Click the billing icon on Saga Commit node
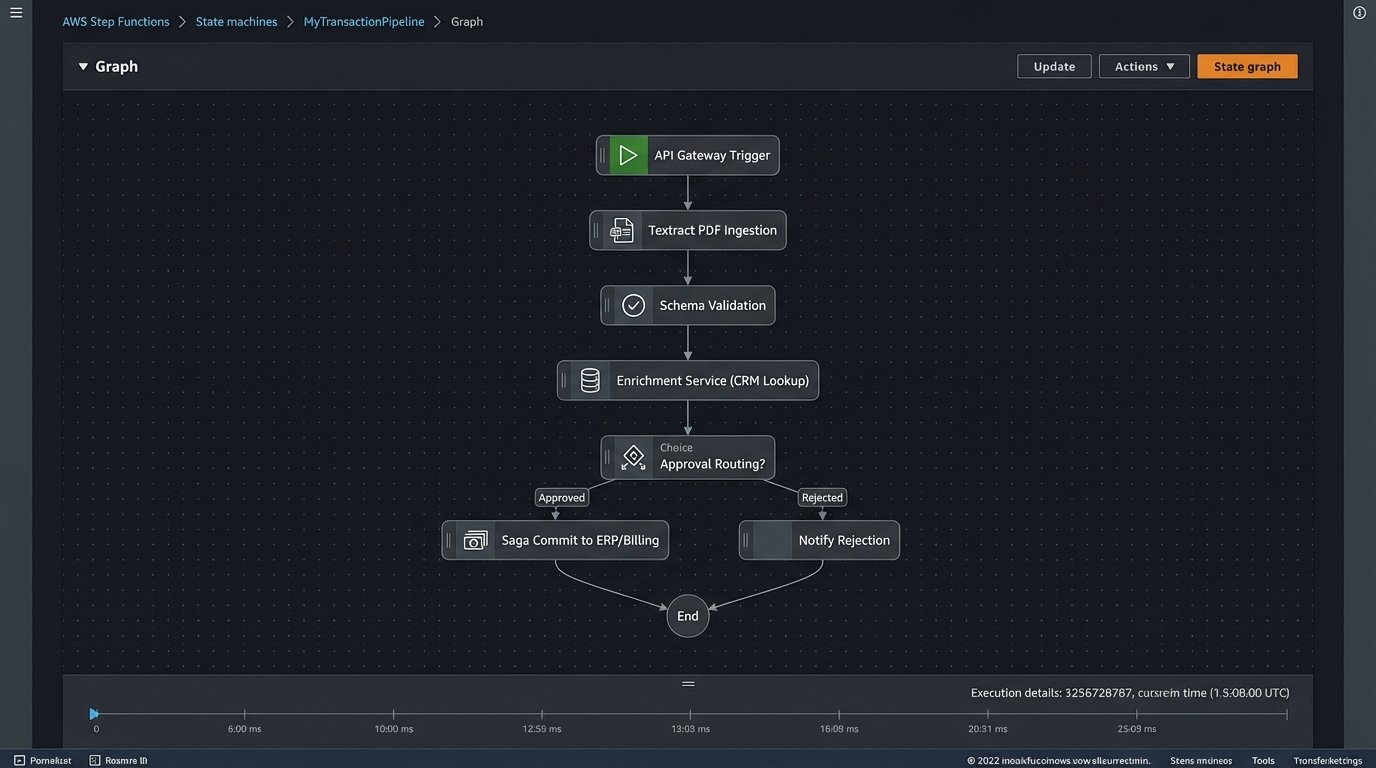 pyautogui.click(x=475, y=541)
